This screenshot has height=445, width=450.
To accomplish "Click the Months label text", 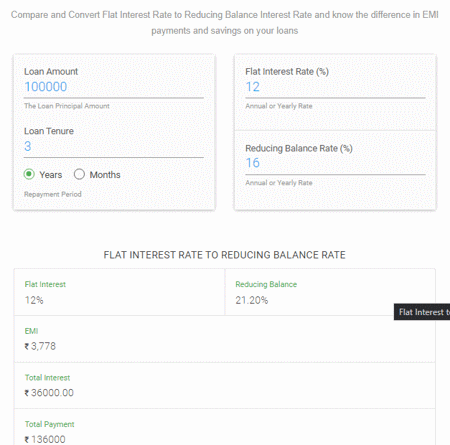I will [105, 175].
